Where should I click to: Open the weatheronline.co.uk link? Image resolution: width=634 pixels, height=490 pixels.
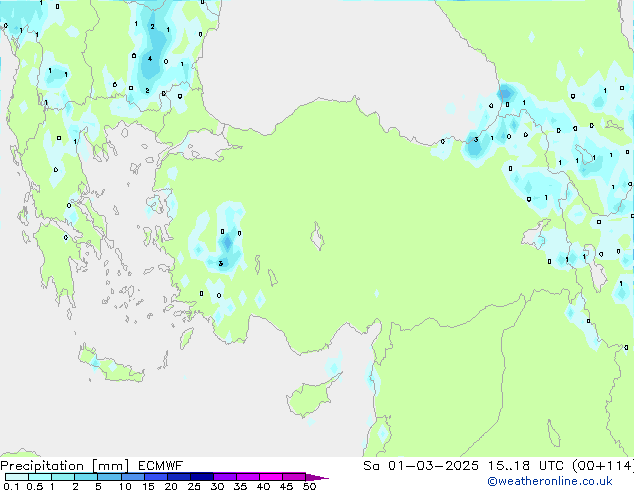(x=550, y=481)
